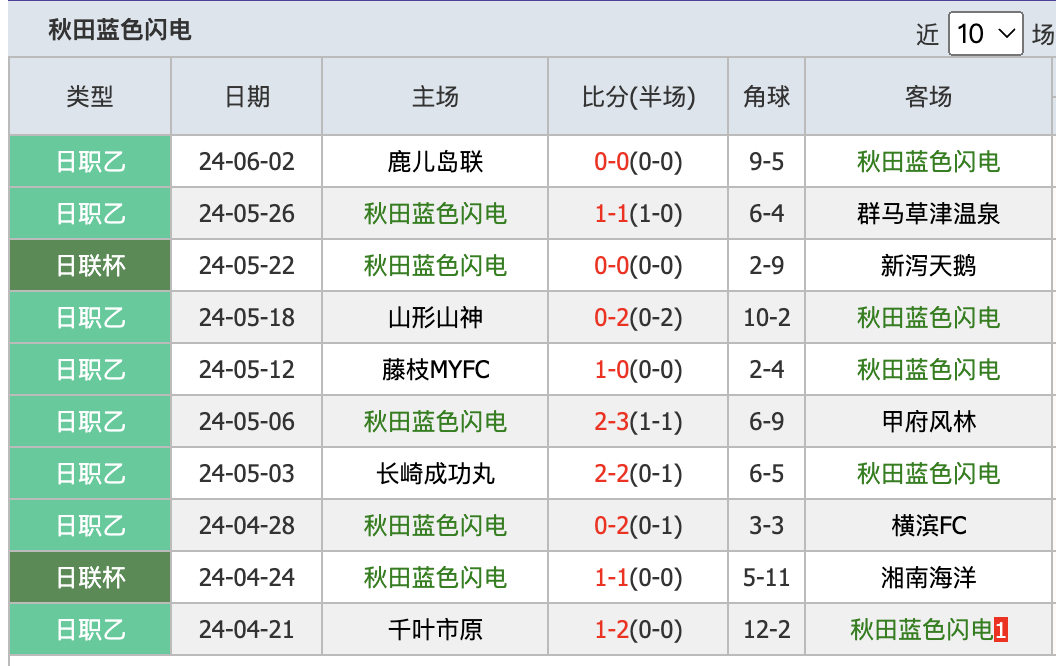Image resolution: width=1056 pixels, height=666 pixels.
Task: Click the 0-2 score on 24-04-28
Action: click(x=612, y=525)
